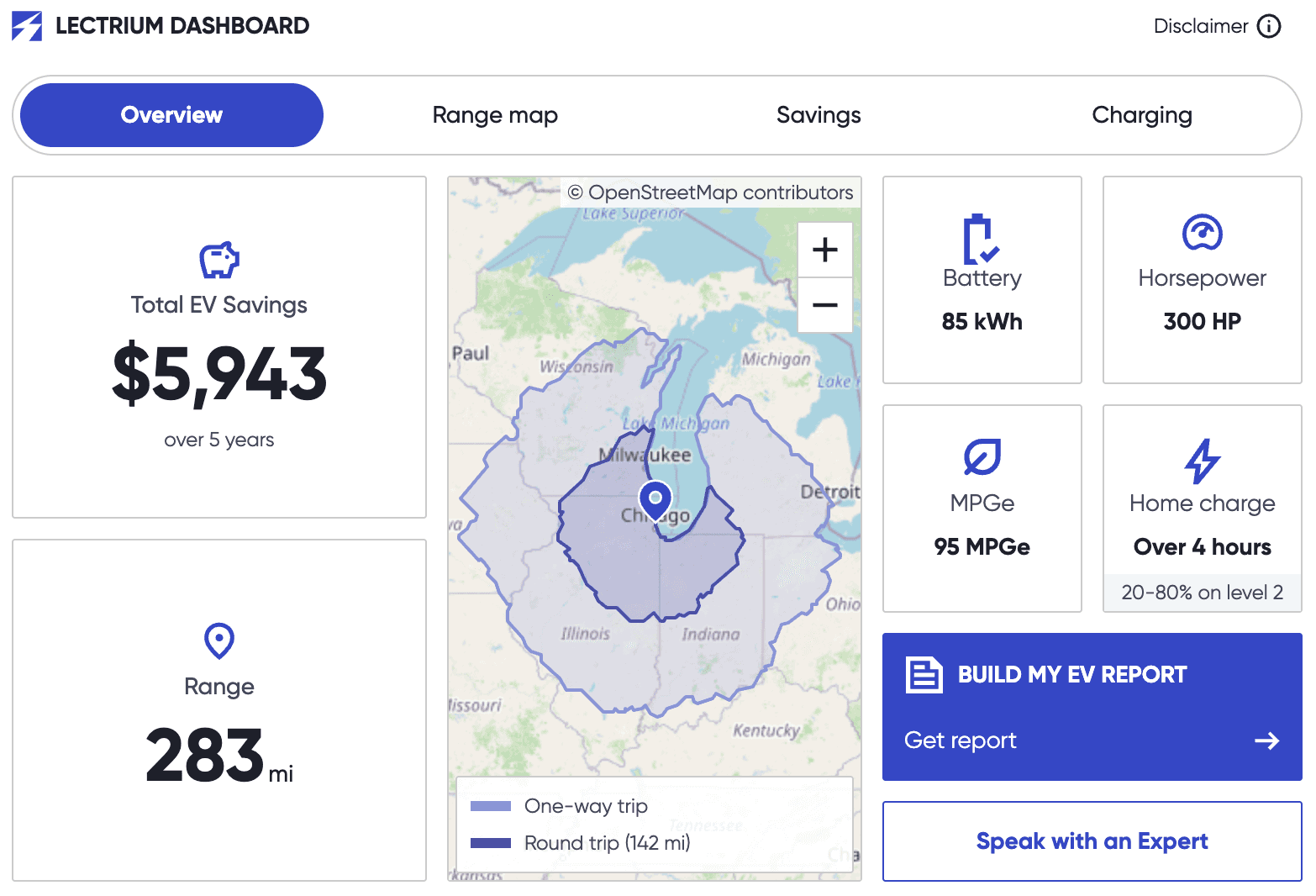Click the Chicago map location marker

click(x=655, y=501)
